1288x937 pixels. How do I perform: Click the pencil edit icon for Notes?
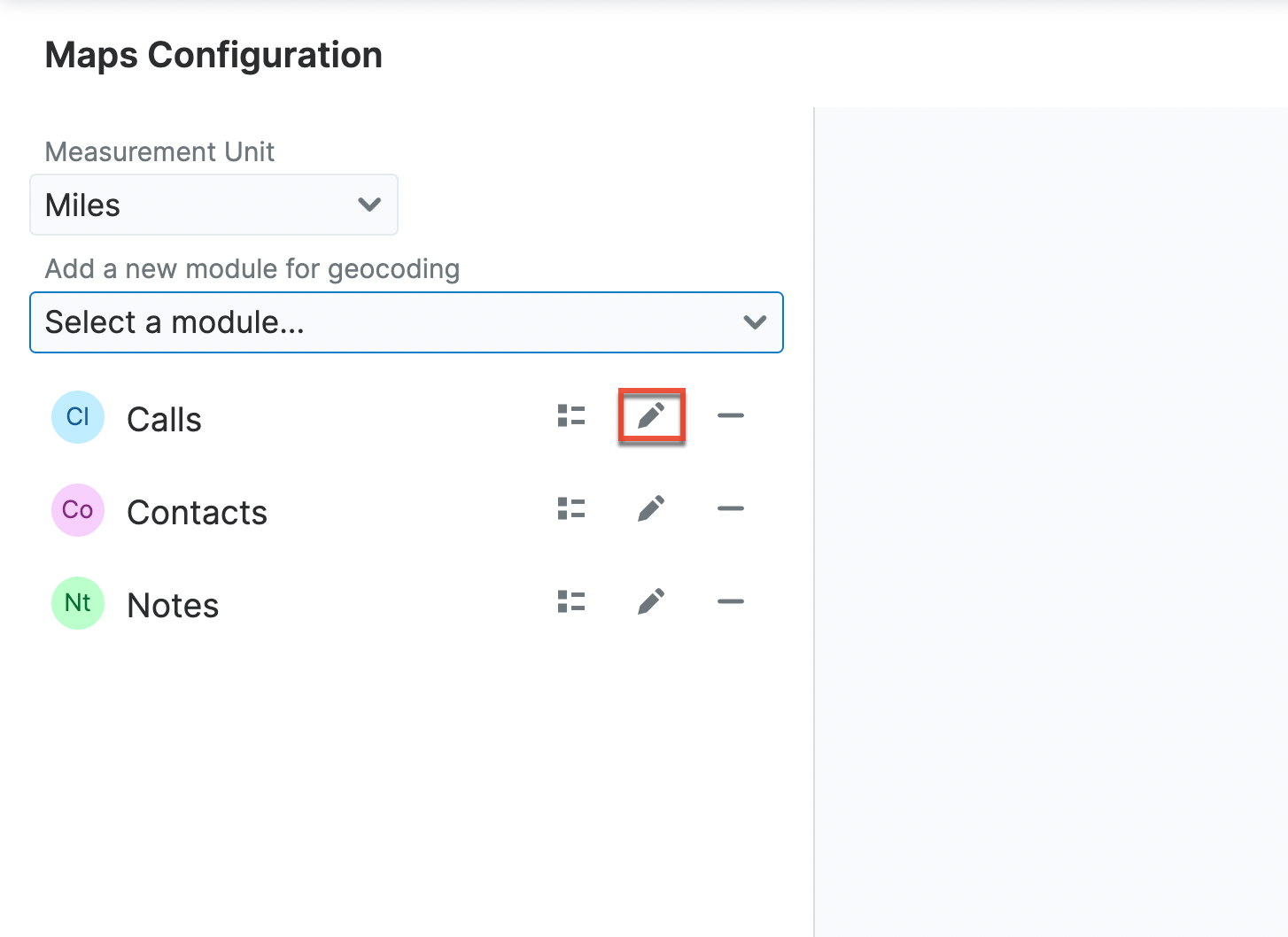[651, 601]
